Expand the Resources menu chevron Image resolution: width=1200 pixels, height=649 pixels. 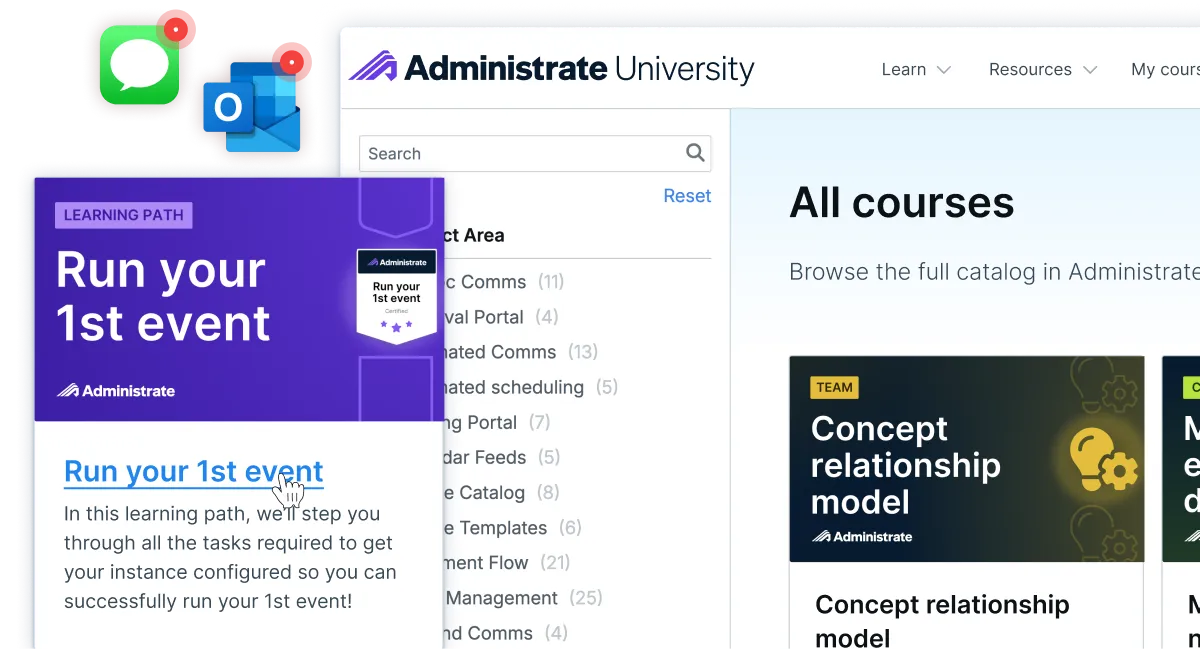[1090, 70]
